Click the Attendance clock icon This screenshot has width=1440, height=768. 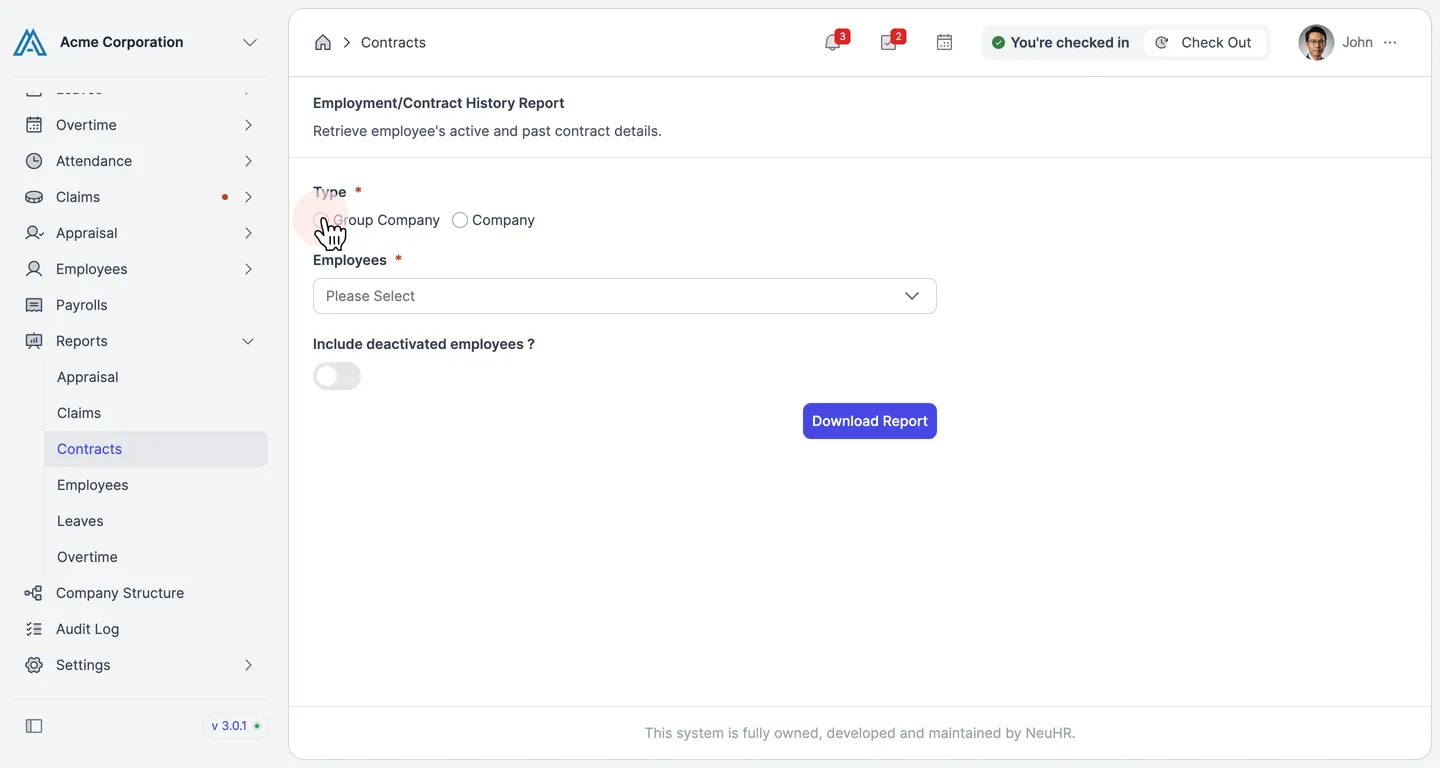click(34, 161)
